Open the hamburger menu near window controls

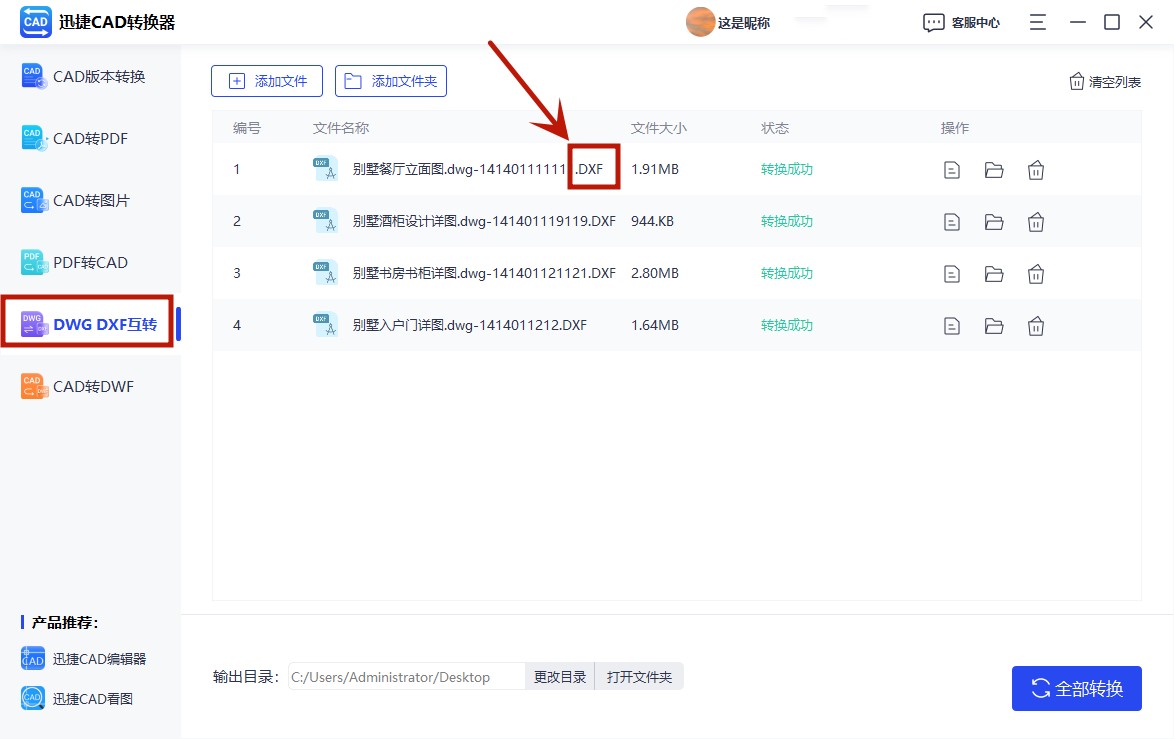(x=1037, y=21)
